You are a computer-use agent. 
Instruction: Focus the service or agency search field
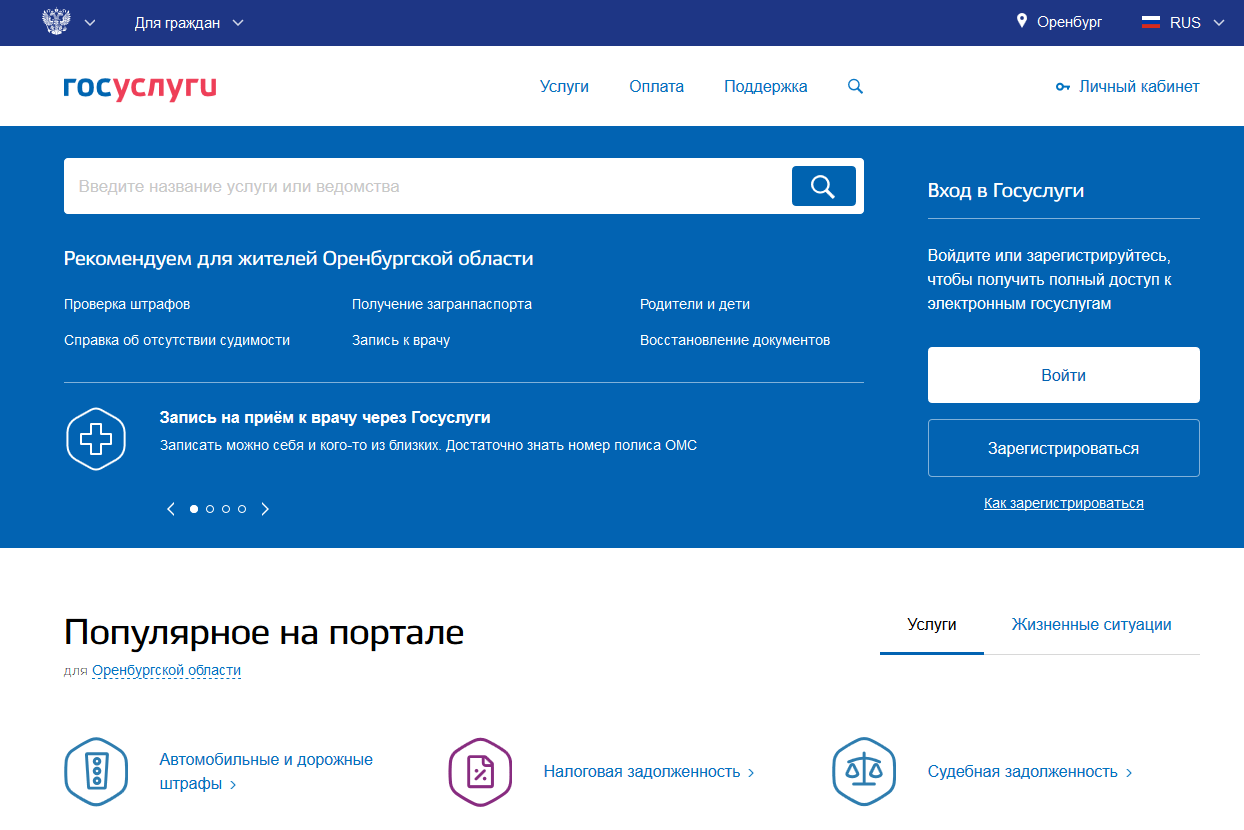(x=428, y=186)
